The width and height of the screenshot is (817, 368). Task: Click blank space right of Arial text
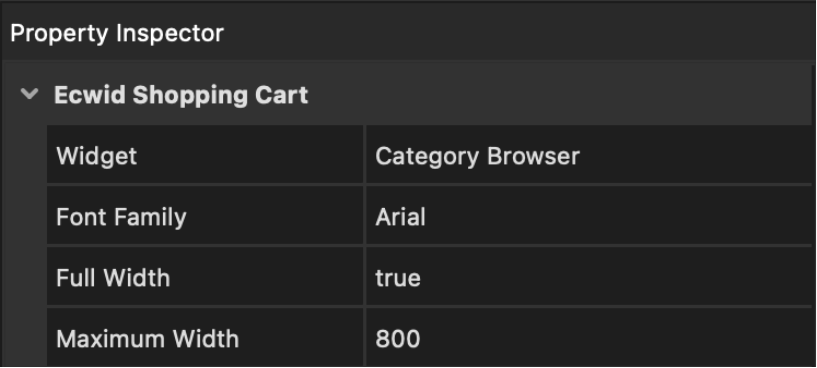(619, 215)
